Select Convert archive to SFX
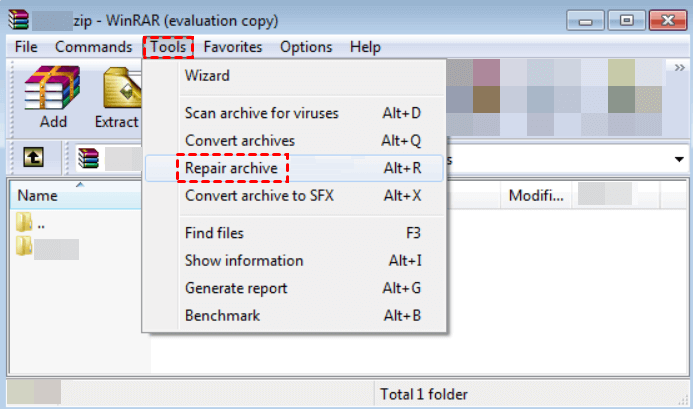Viewport: 693px width, 409px height. coord(294,195)
